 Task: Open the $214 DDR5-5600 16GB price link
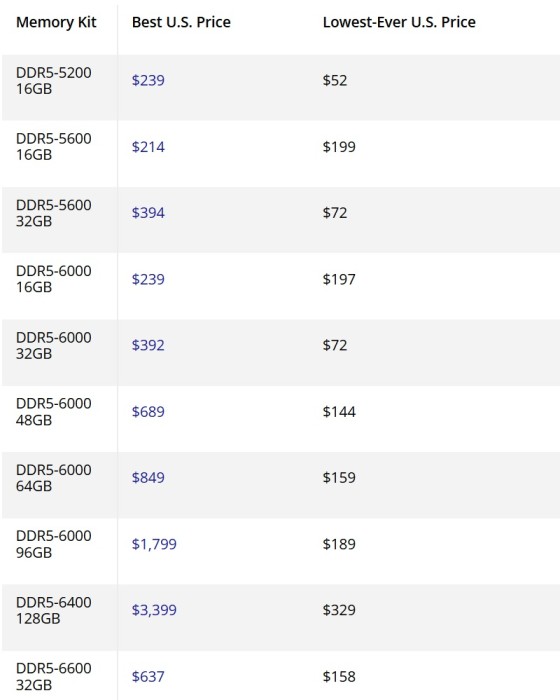point(148,147)
